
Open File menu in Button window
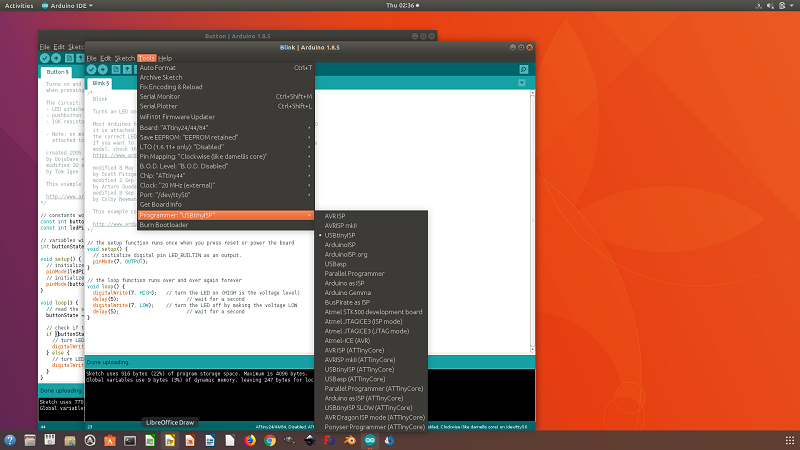tap(45, 47)
